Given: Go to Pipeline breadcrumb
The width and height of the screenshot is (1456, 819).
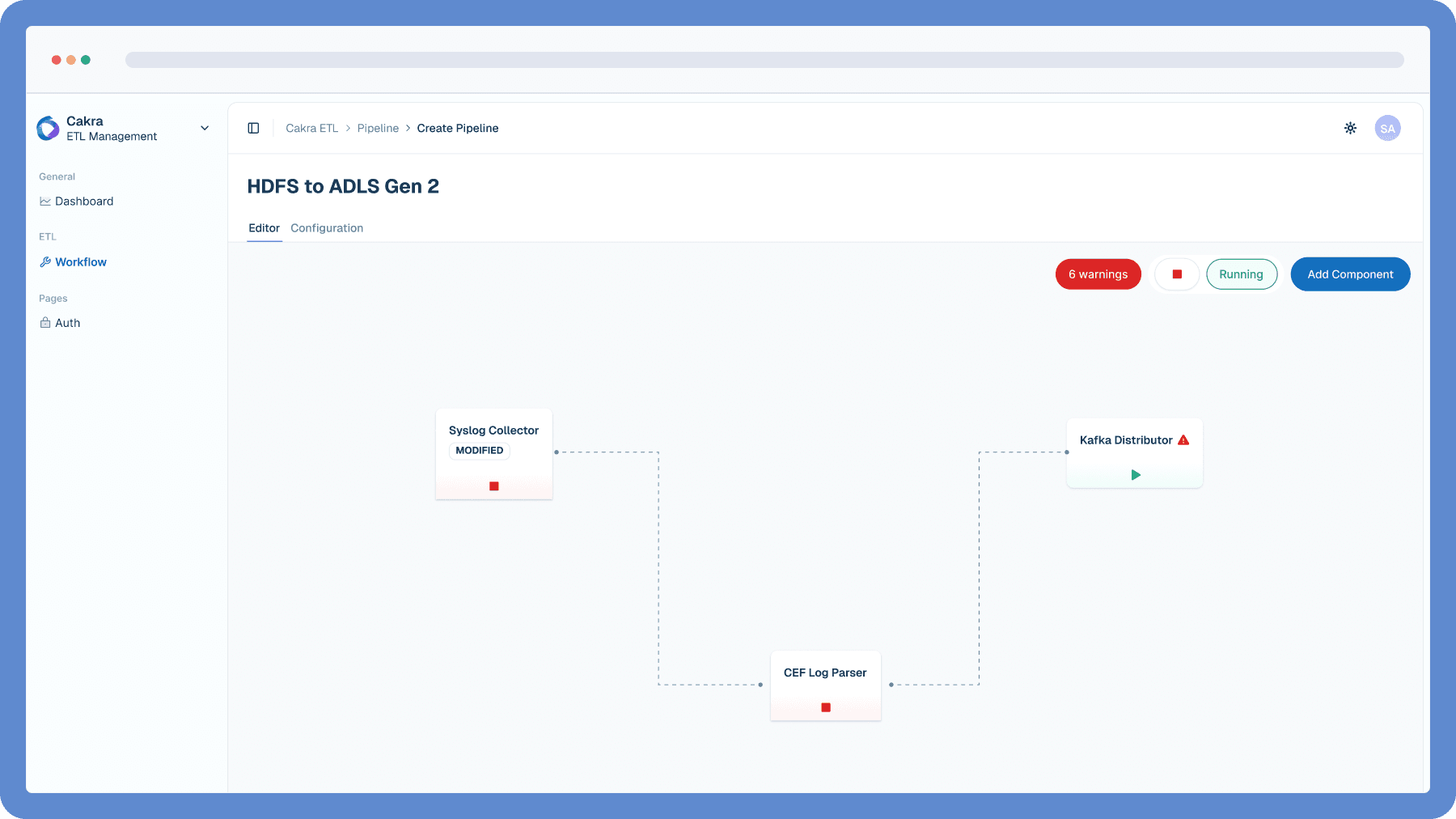Looking at the screenshot, I should tap(378, 128).
